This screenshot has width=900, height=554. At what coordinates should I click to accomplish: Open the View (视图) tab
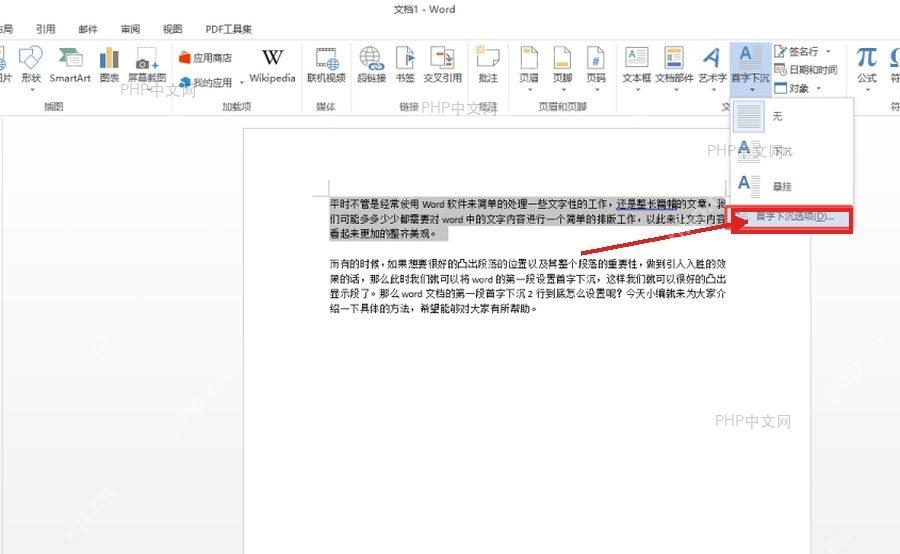(x=172, y=29)
